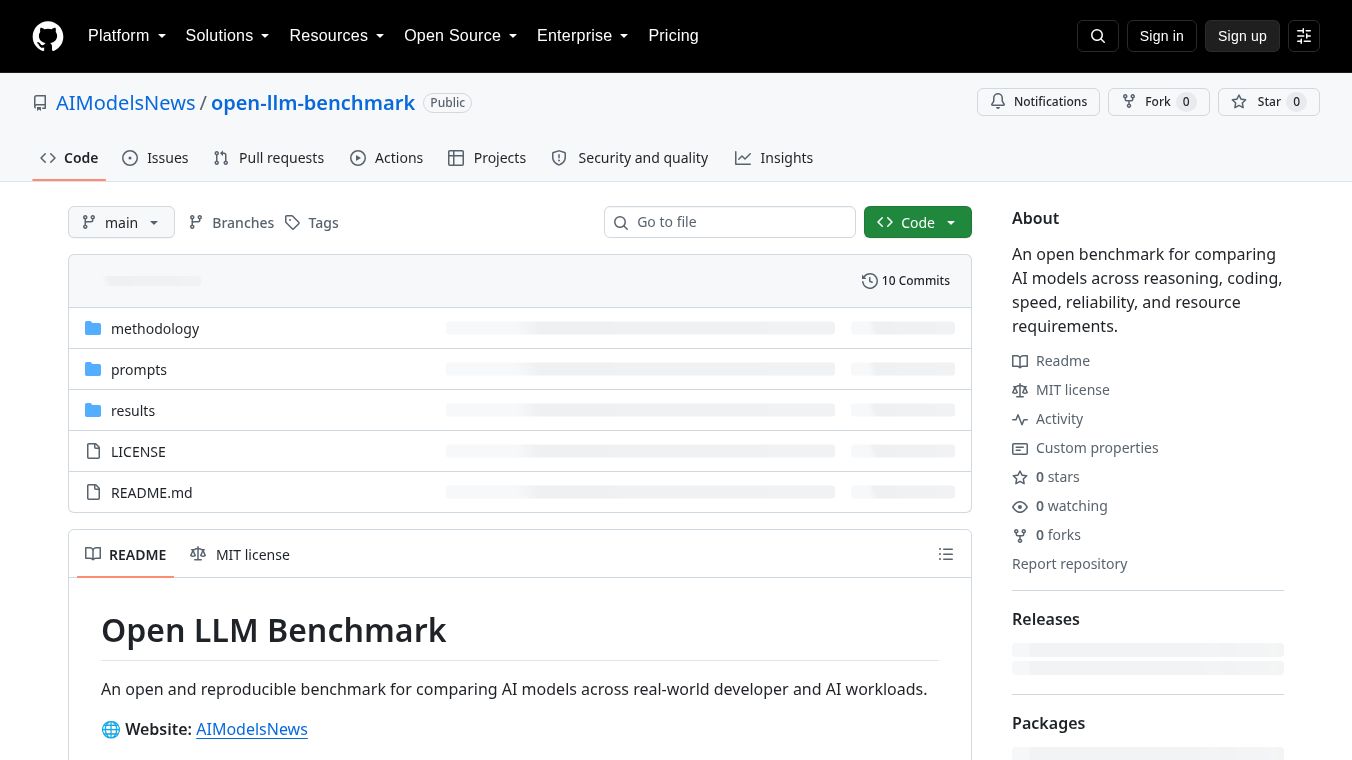The height and width of the screenshot is (760, 1352).
Task: Expand the Resources menu
Action: (x=337, y=36)
